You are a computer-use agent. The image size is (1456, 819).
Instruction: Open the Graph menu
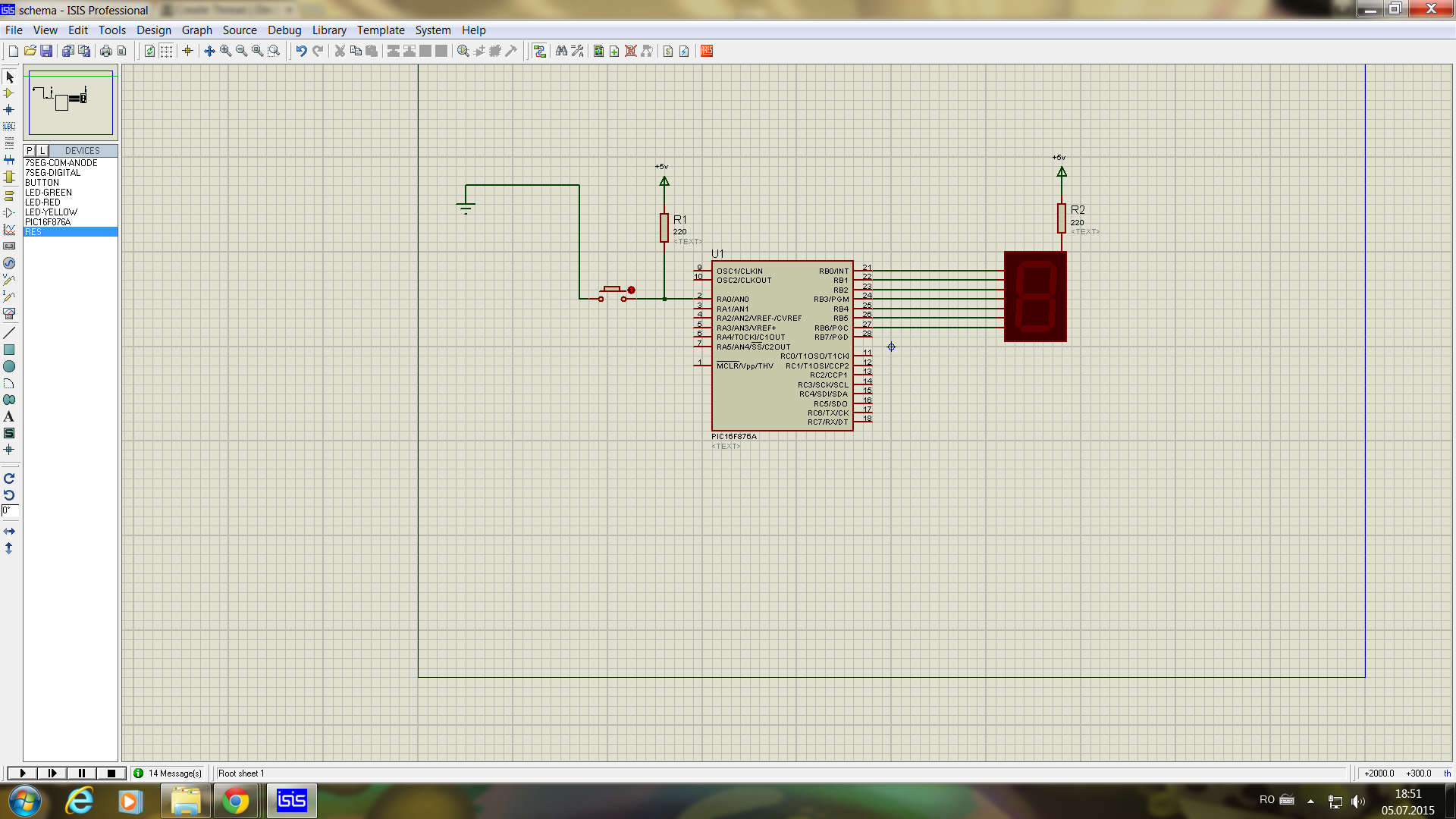pos(197,30)
